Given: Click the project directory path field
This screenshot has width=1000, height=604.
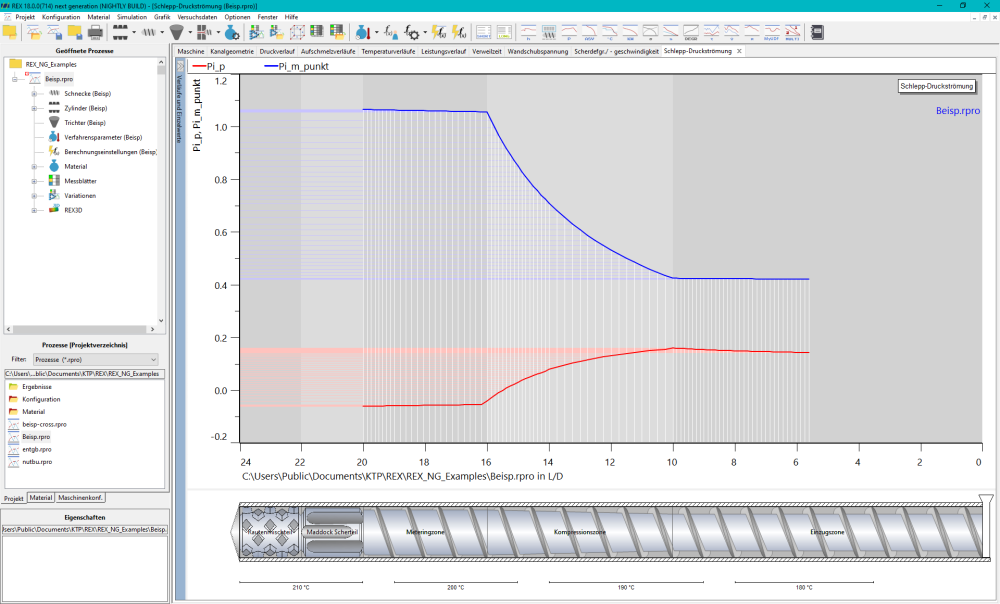Looking at the screenshot, I should click(85, 374).
